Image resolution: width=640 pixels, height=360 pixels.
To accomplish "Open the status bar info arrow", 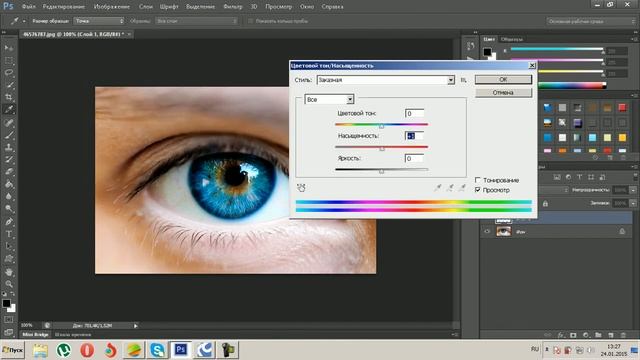I will (136, 326).
